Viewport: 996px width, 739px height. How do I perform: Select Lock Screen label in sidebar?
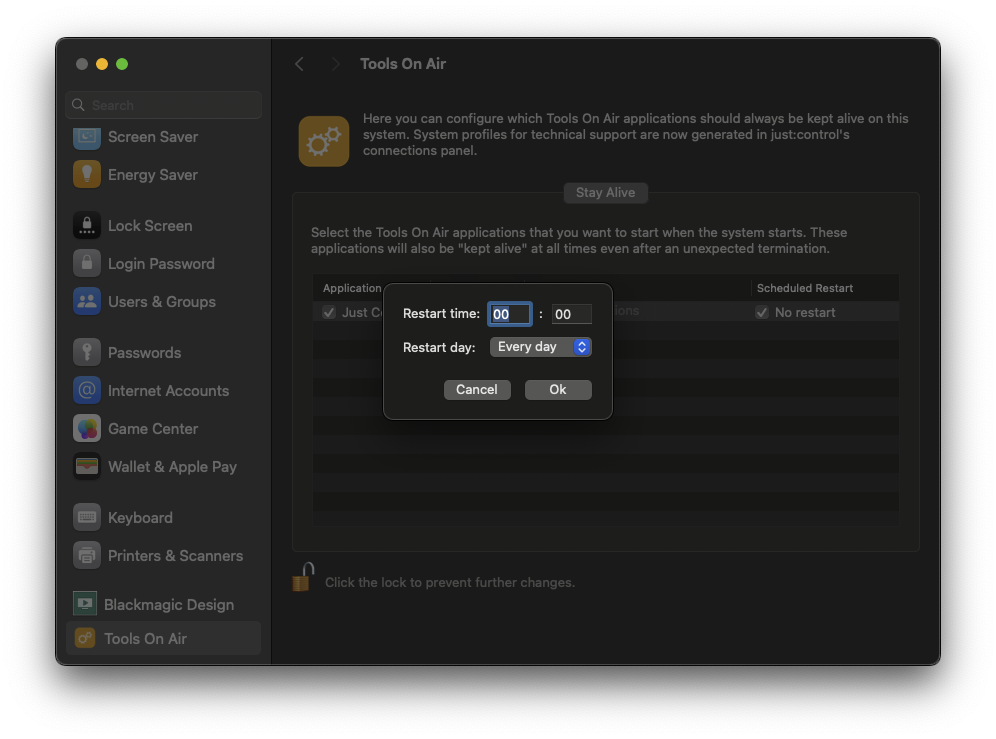pos(150,226)
